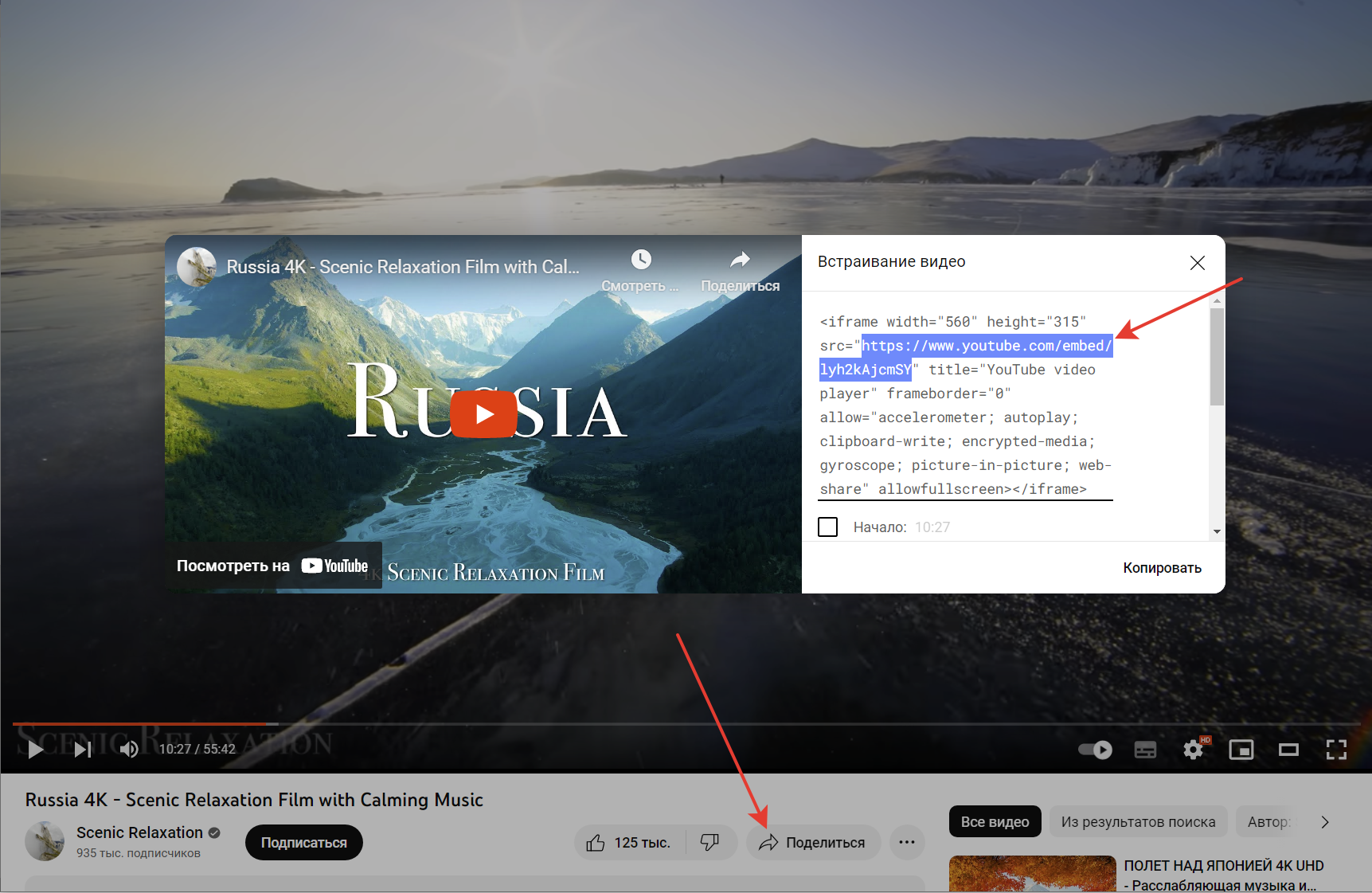Open the channel avatar in preview

click(x=197, y=267)
